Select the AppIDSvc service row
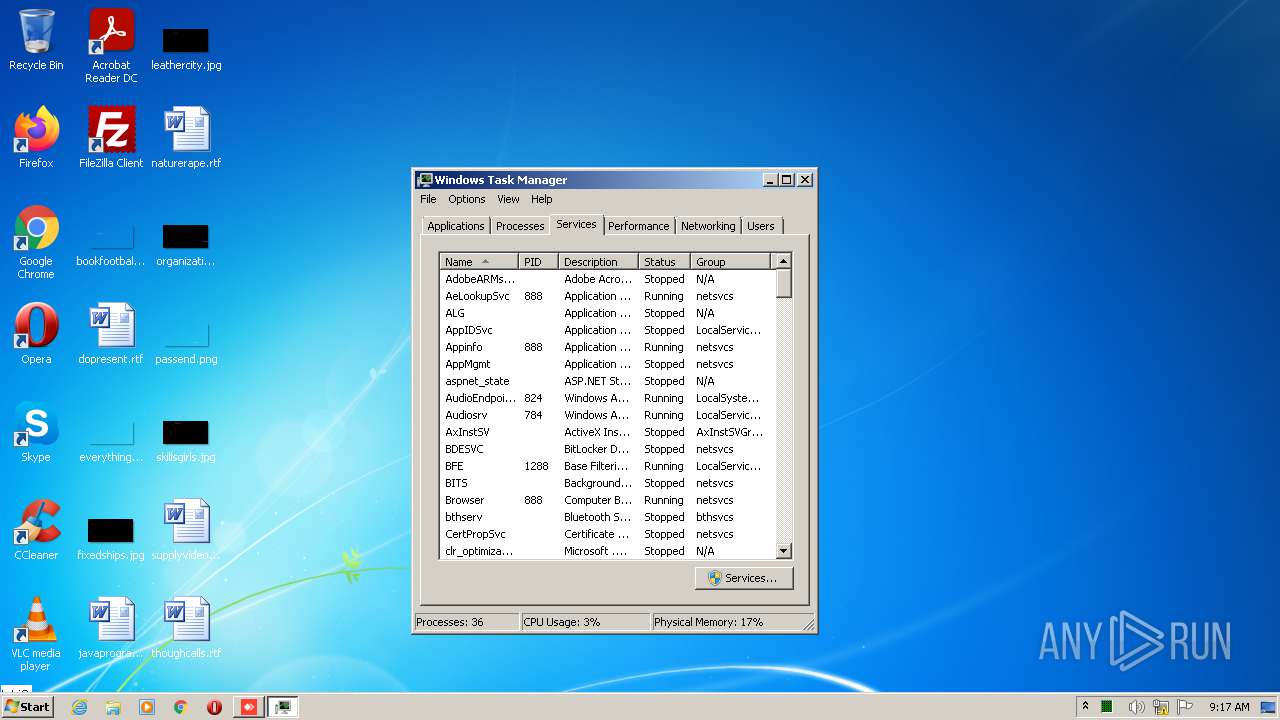Viewport: 1280px width, 720px height. point(607,330)
